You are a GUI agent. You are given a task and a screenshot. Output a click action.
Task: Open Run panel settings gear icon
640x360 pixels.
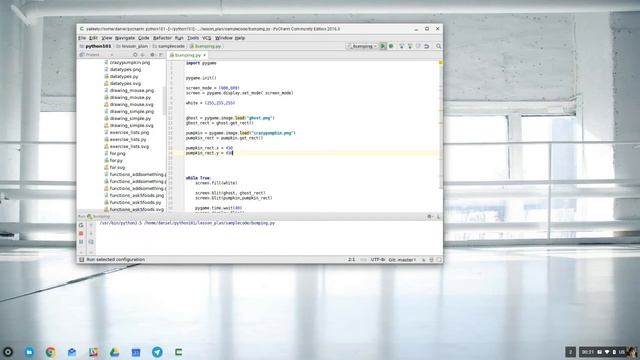tap(429, 216)
